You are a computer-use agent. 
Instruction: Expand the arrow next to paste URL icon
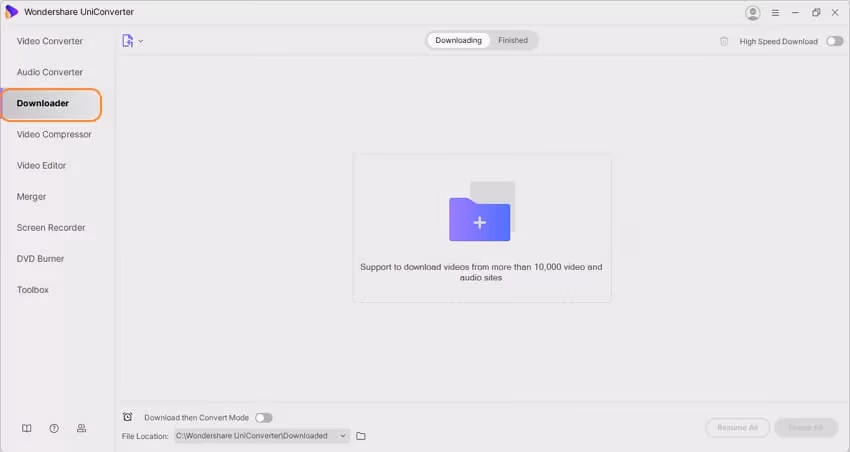click(141, 41)
